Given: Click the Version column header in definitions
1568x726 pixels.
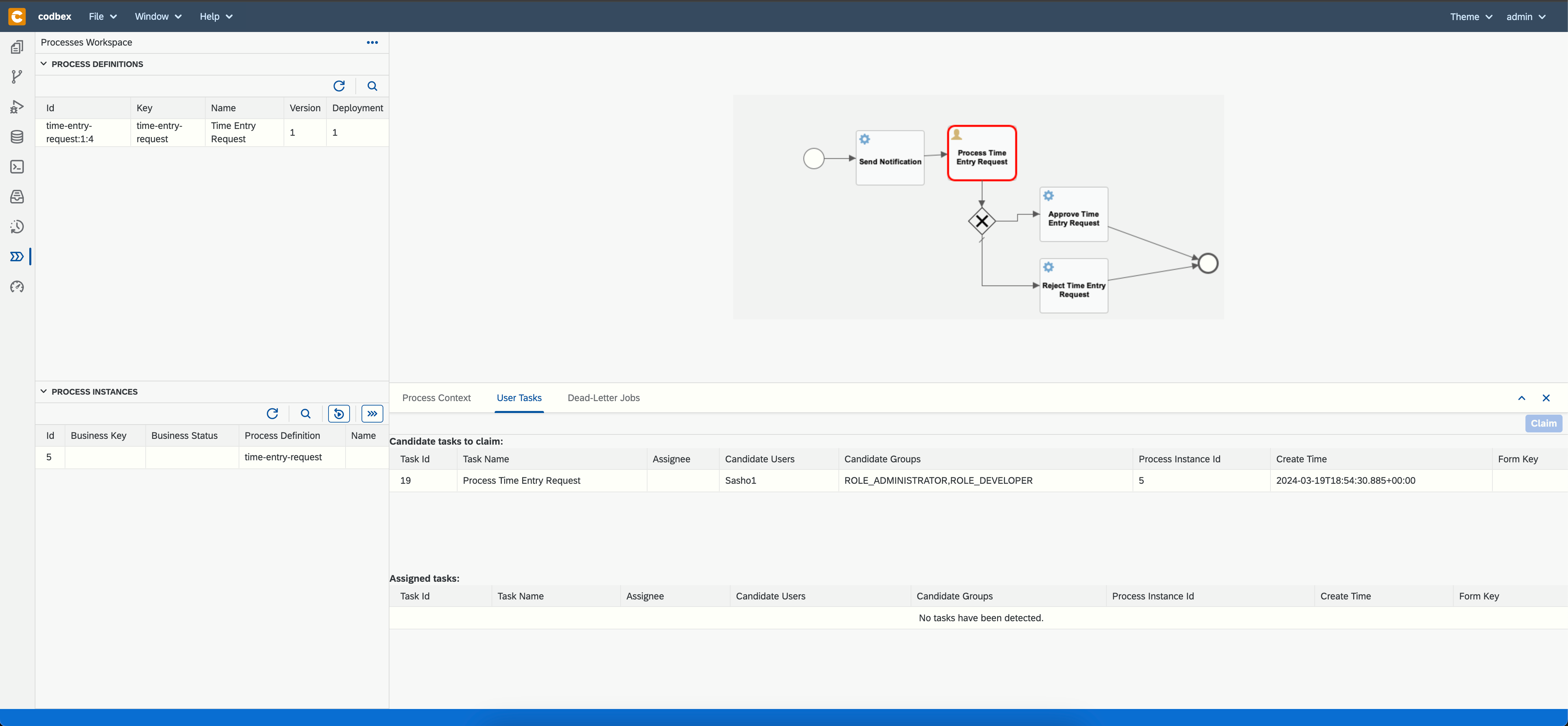Looking at the screenshot, I should pyautogui.click(x=305, y=108).
